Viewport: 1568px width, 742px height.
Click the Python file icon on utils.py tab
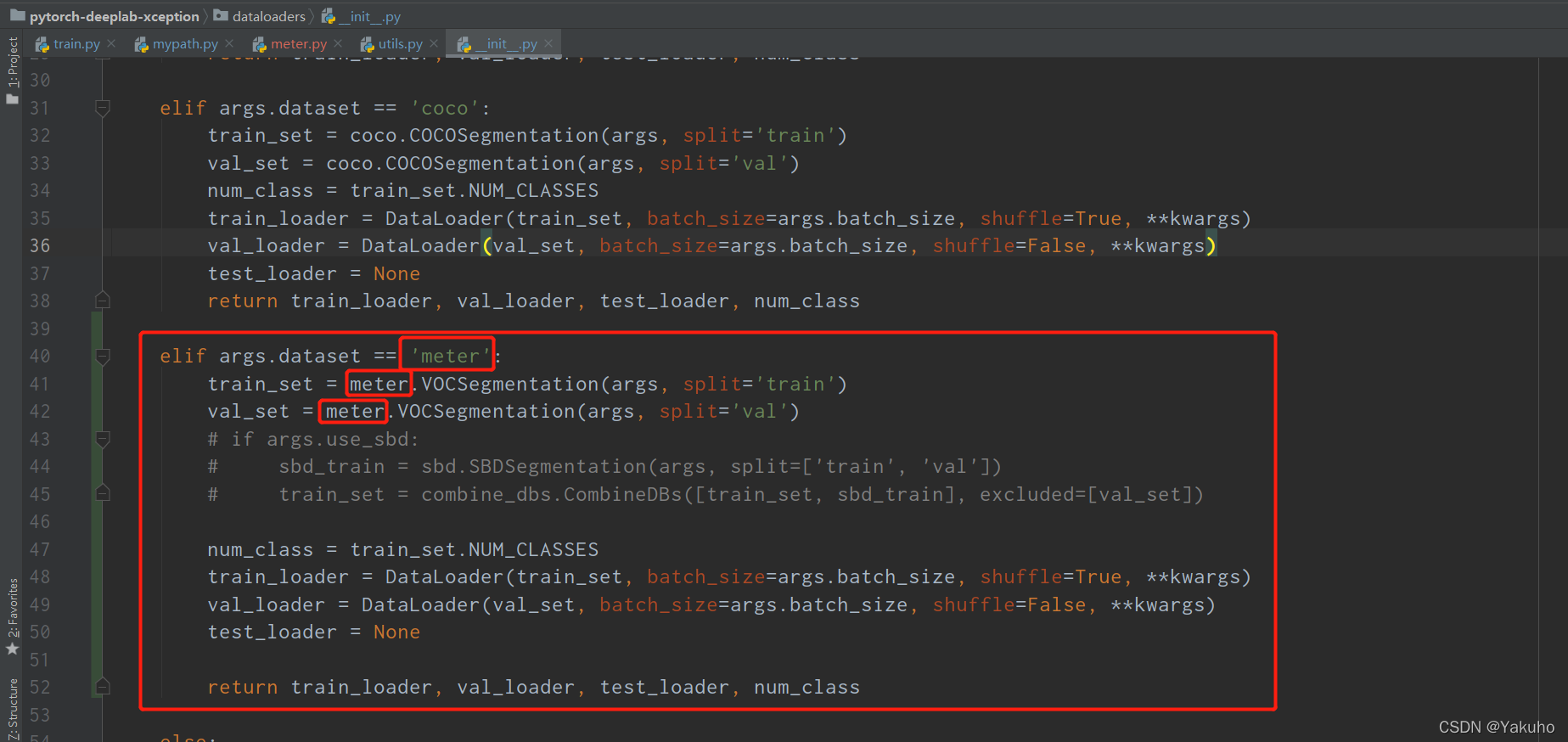click(x=367, y=44)
